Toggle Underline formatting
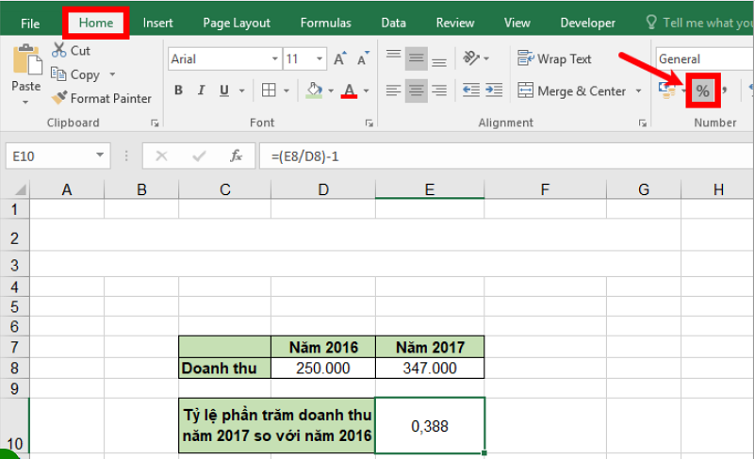Image resolution: width=755 pixels, height=459 pixels. [224, 90]
